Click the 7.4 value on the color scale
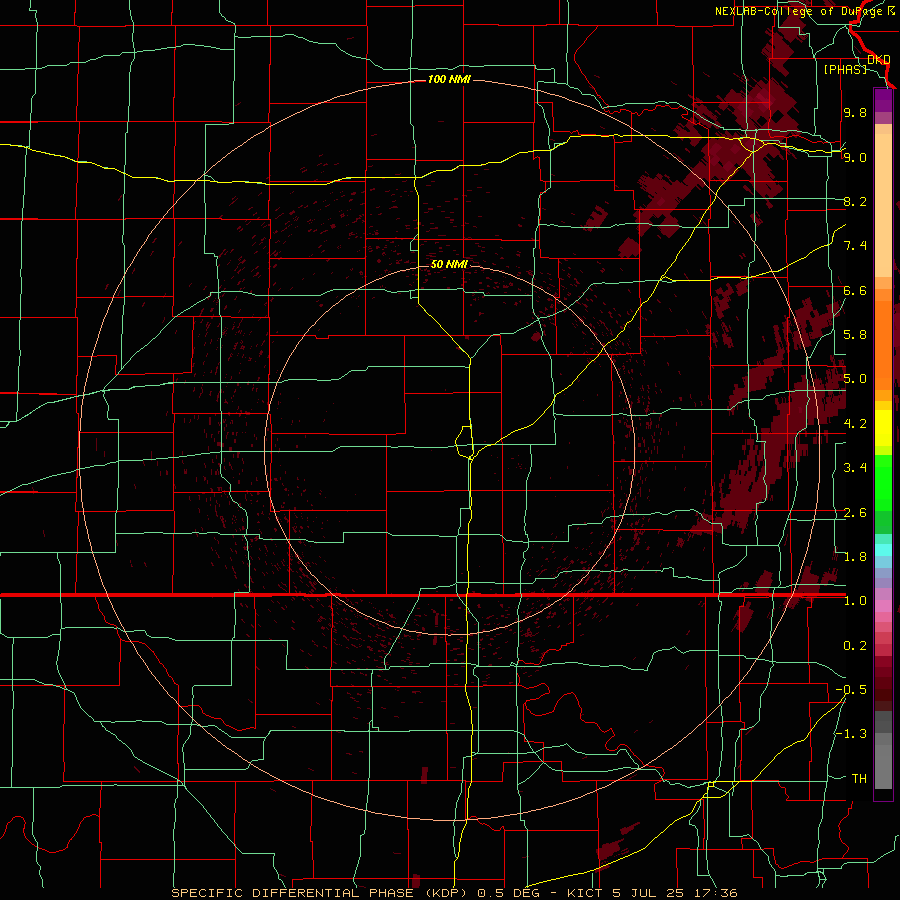The height and width of the screenshot is (900, 900). pos(855,246)
